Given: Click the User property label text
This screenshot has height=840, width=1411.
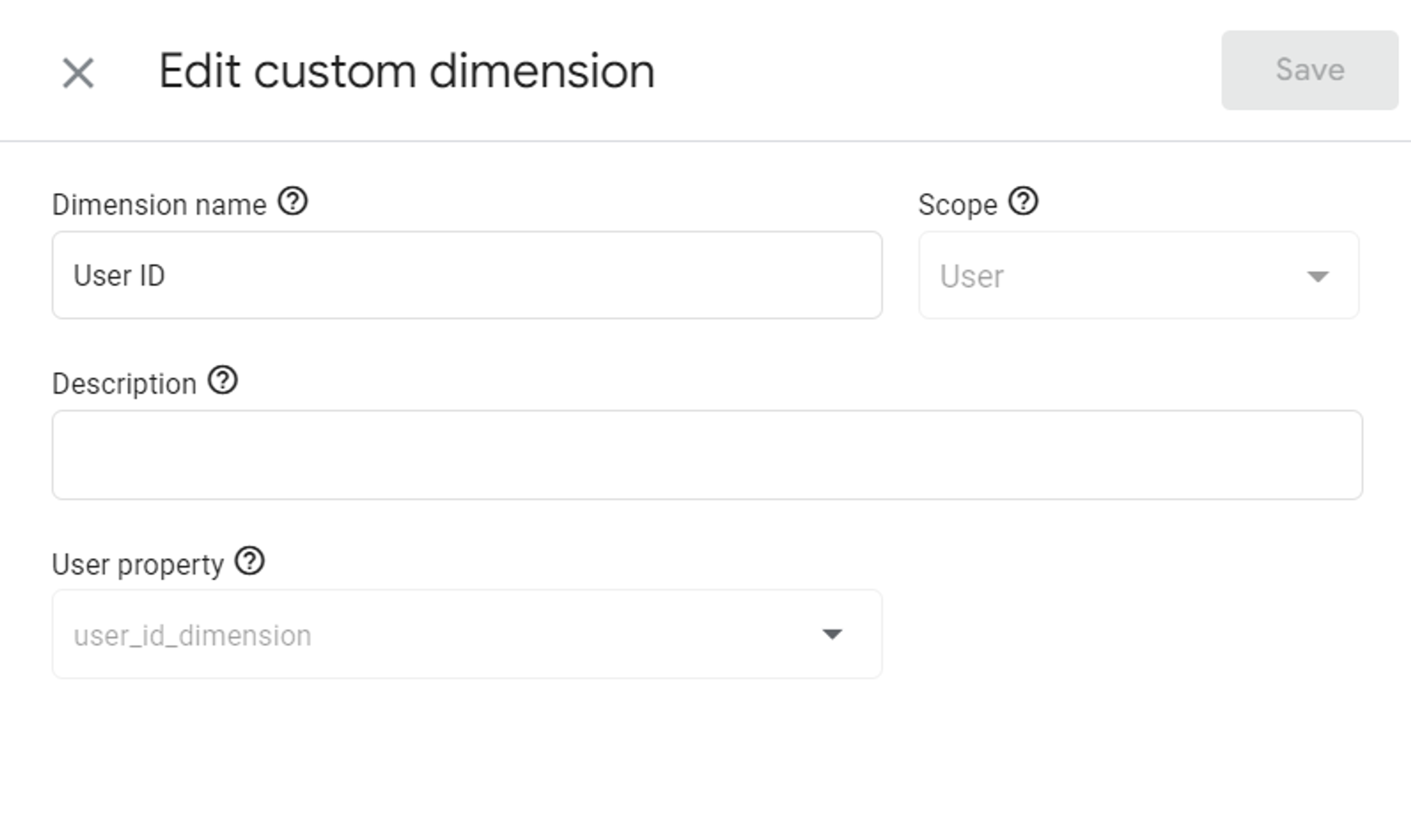Looking at the screenshot, I should [138, 565].
